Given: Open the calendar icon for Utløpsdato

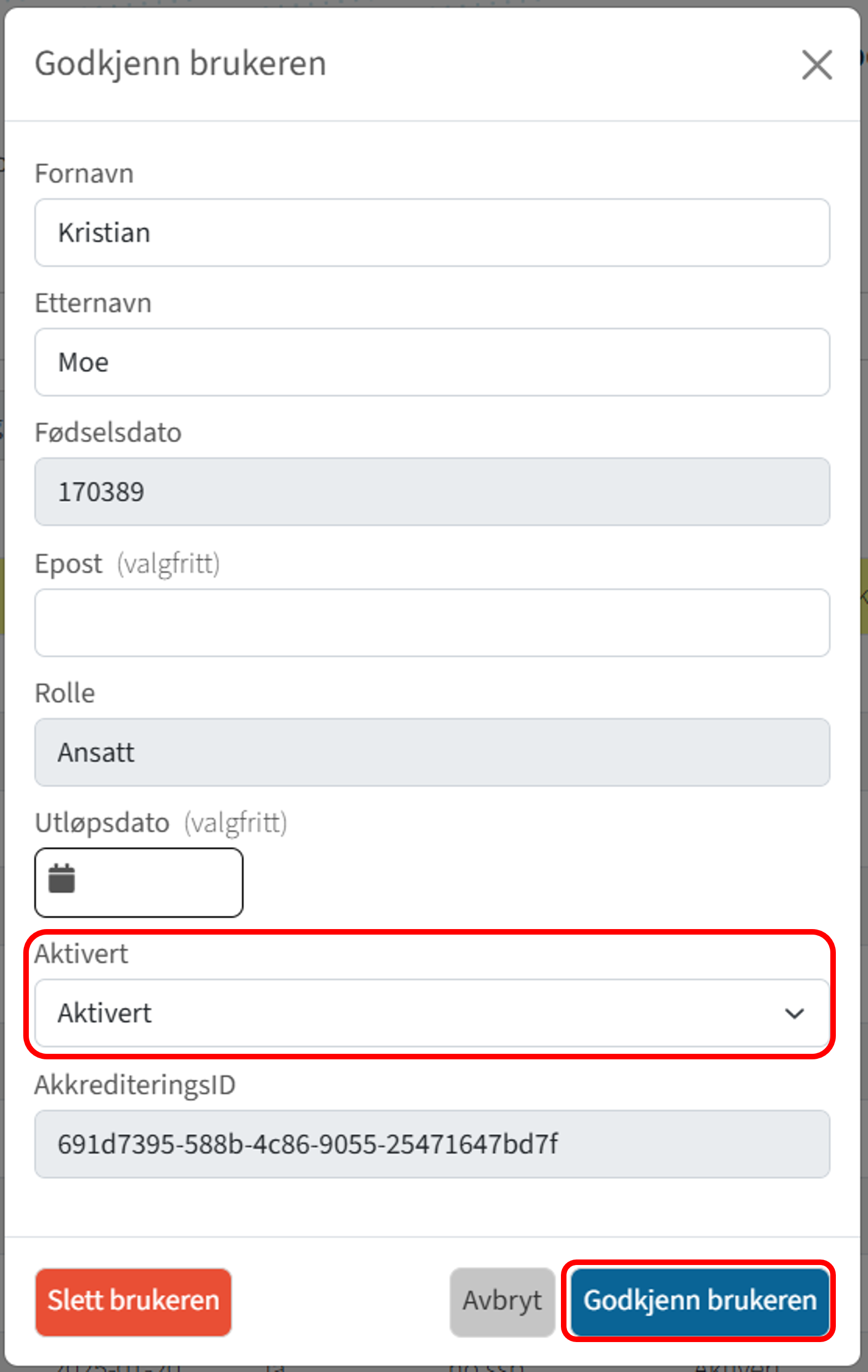Looking at the screenshot, I should 62,878.
